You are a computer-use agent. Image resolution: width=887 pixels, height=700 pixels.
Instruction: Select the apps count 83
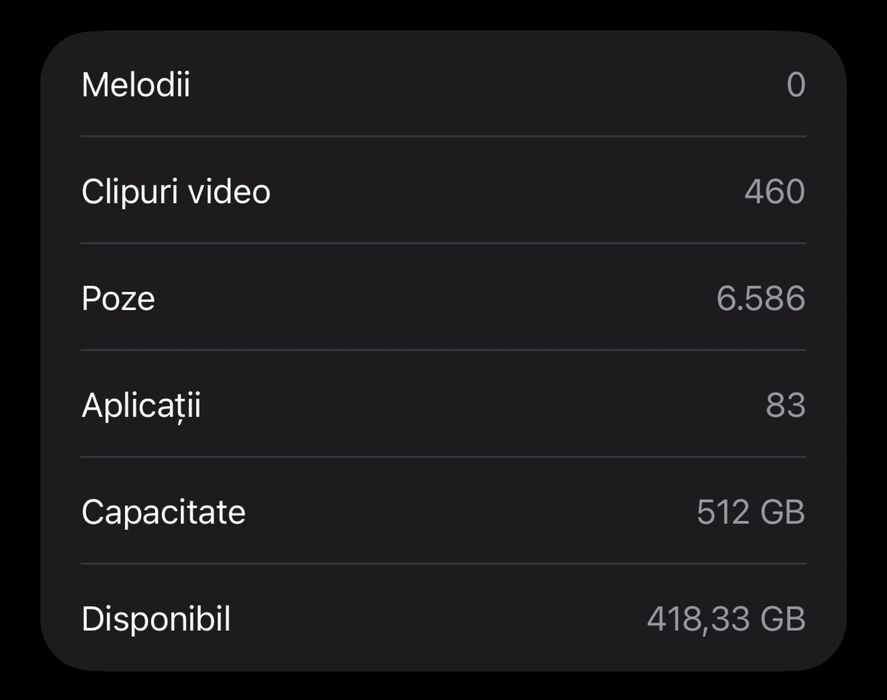coord(785,405)
